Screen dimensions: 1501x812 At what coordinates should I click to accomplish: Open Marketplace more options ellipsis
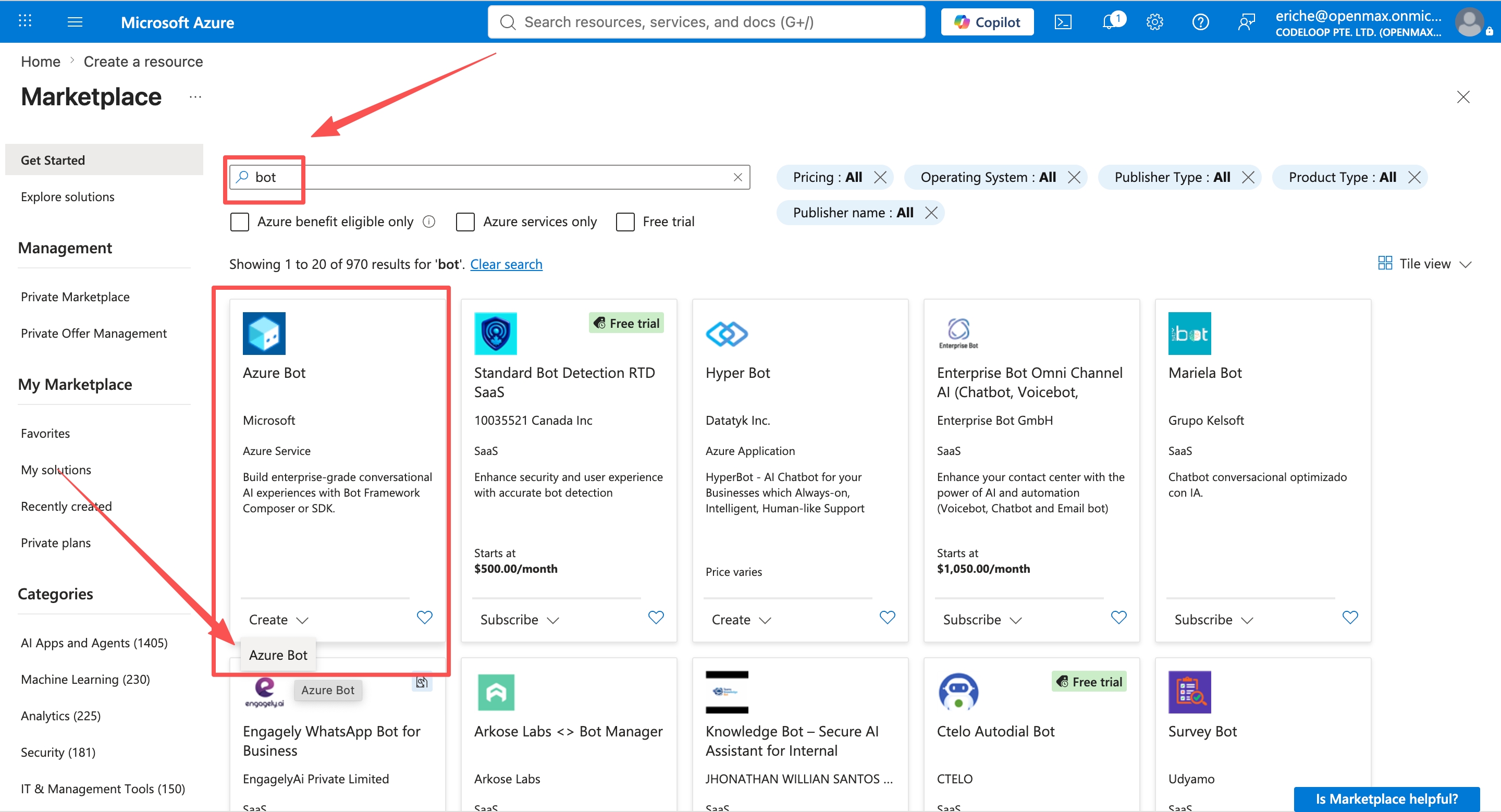[x=195, y=97]
